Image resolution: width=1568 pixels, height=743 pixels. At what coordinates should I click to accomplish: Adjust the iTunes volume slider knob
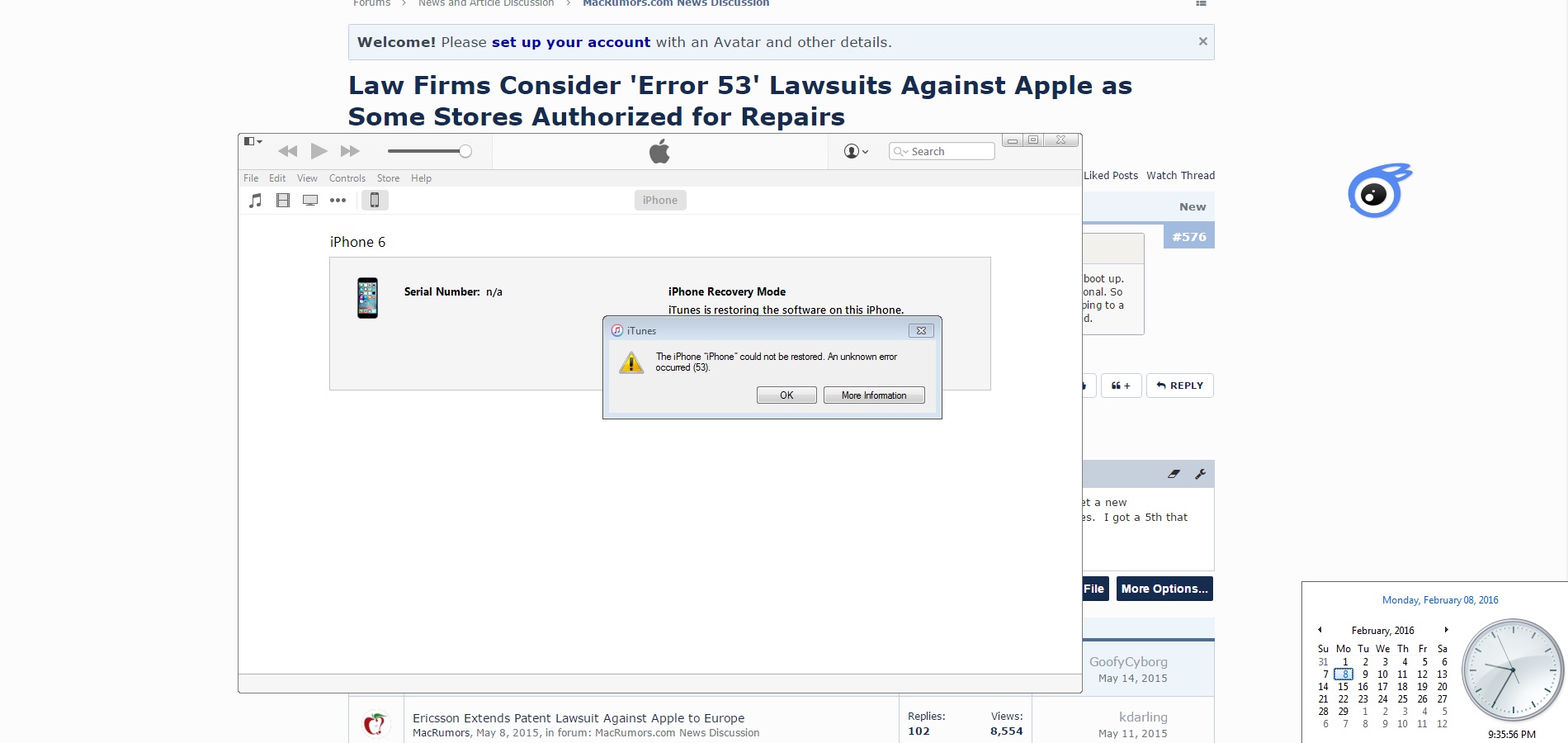pyautogui.click(x=465, y=151)
